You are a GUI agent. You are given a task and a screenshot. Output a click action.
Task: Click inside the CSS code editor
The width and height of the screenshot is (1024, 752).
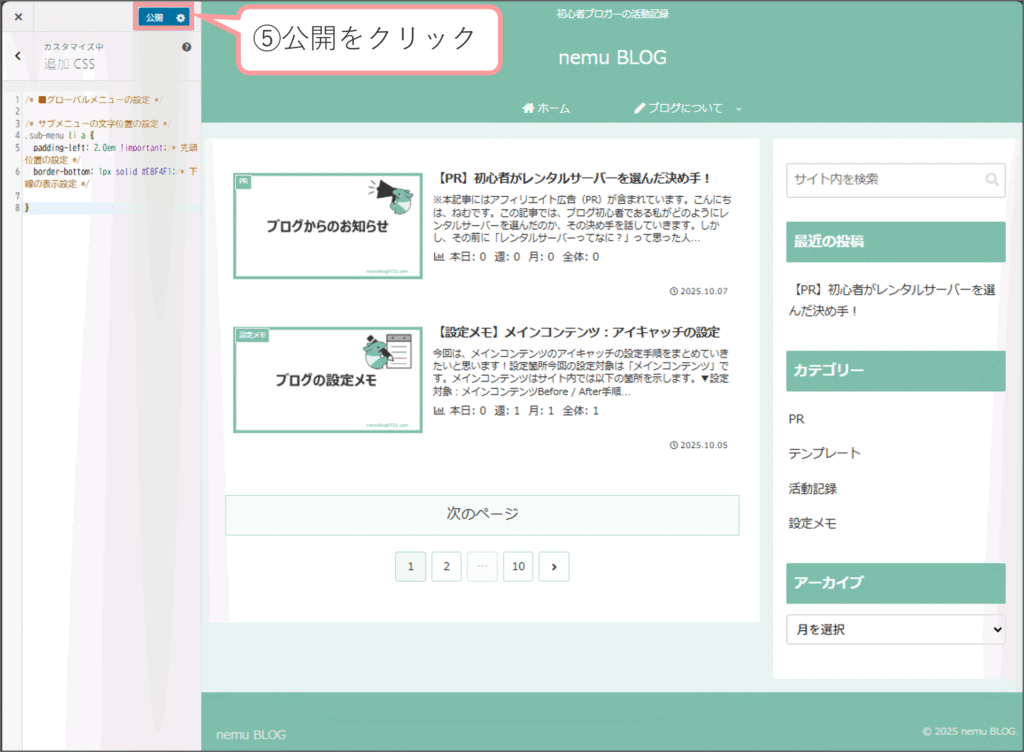click(110, 400)
